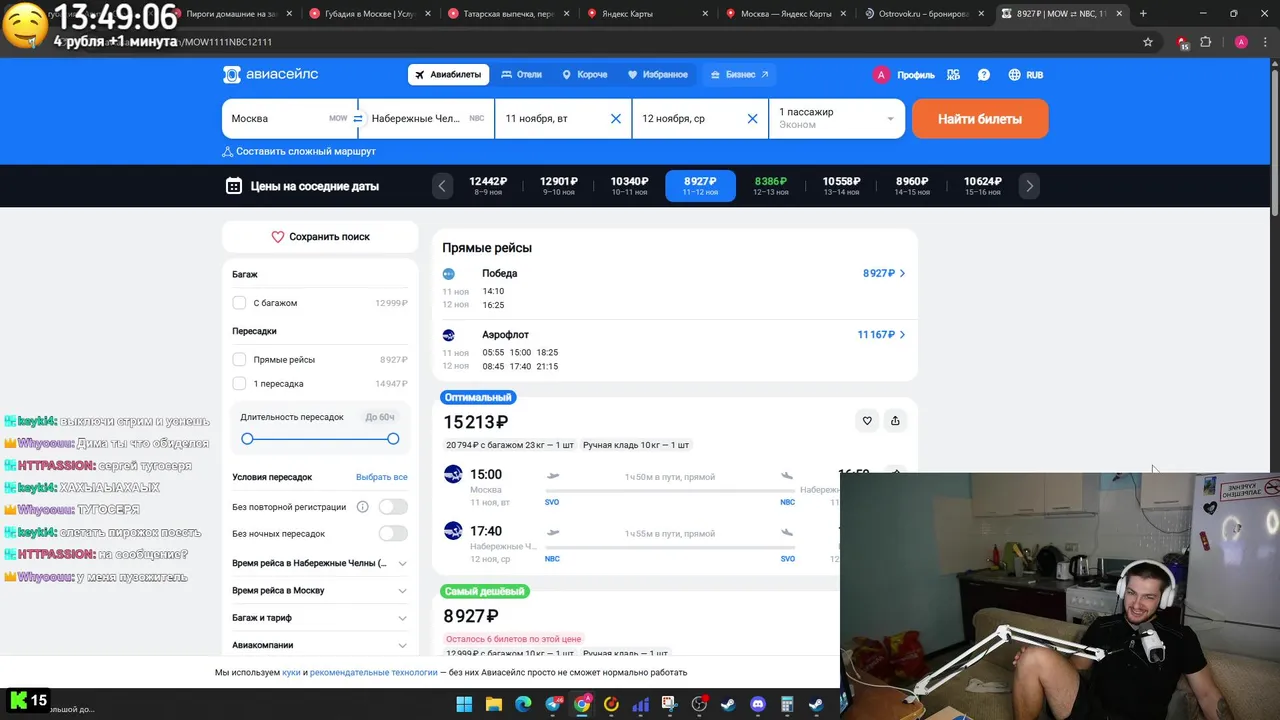The width and height of the screenshot is (1280, 720).
Task: Clear the 12 ноября return date
Action: click(x=752, y=118)
